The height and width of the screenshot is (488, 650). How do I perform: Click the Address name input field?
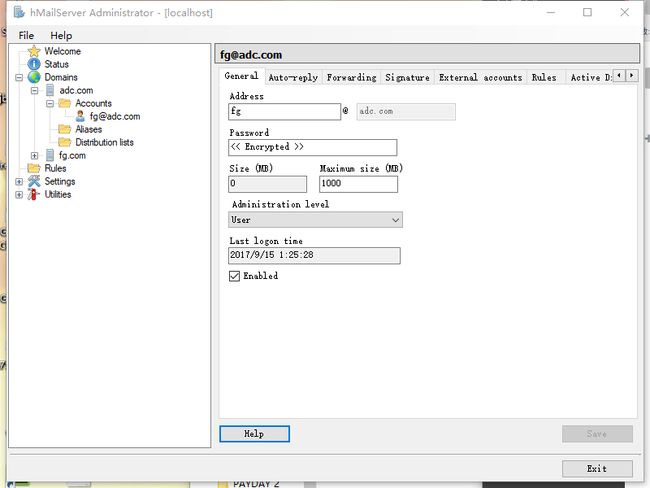point(284,112)
